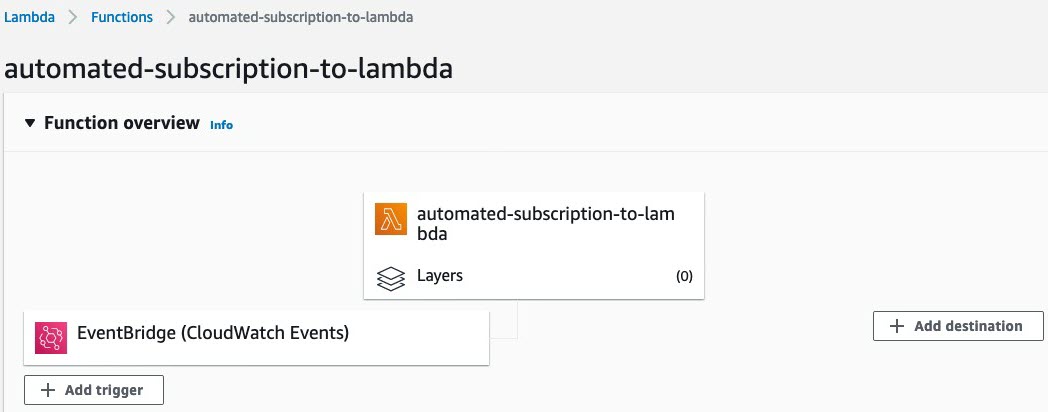The image size is (1048, 412).
Task: Click the plus icon on Add destination
Action: coord(896,326)
